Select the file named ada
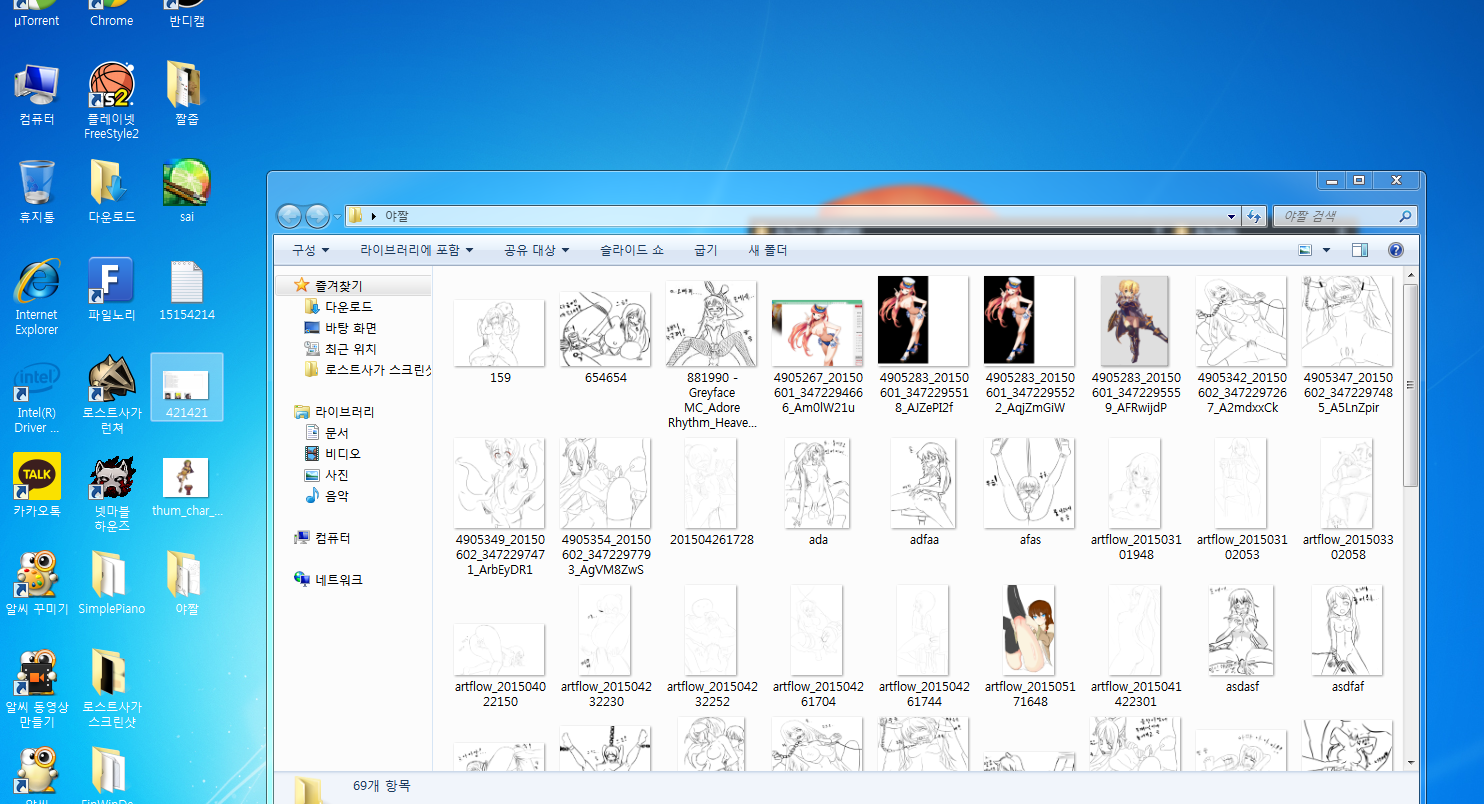Image resolution: width=1484 pixels, height=804 pixels. [x=818, y=492]
